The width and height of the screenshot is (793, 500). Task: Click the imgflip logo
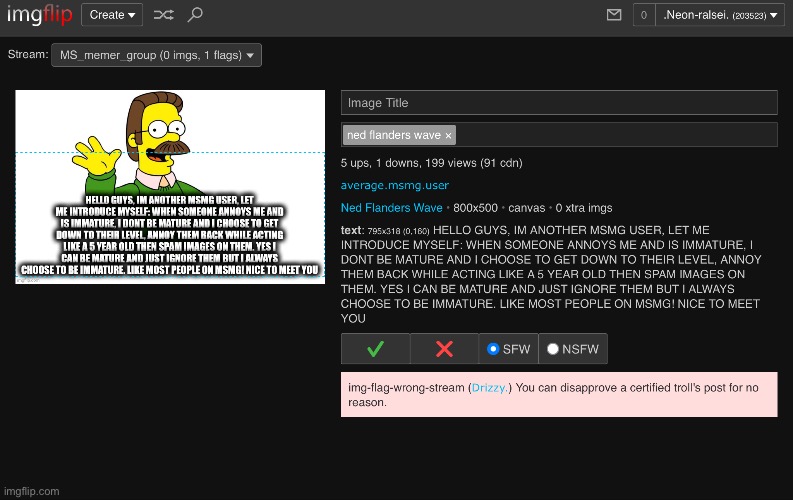(x=39, y=15)
